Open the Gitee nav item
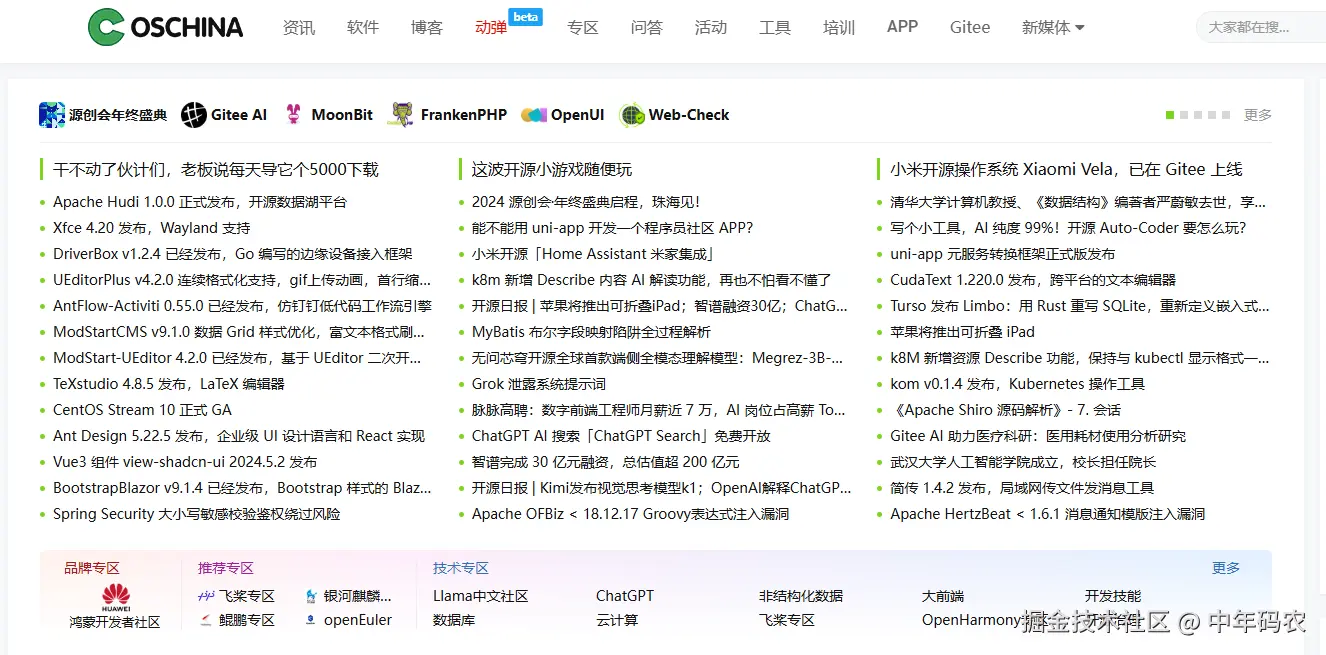The image size is (1326, 655). click(x=970, y=27)
